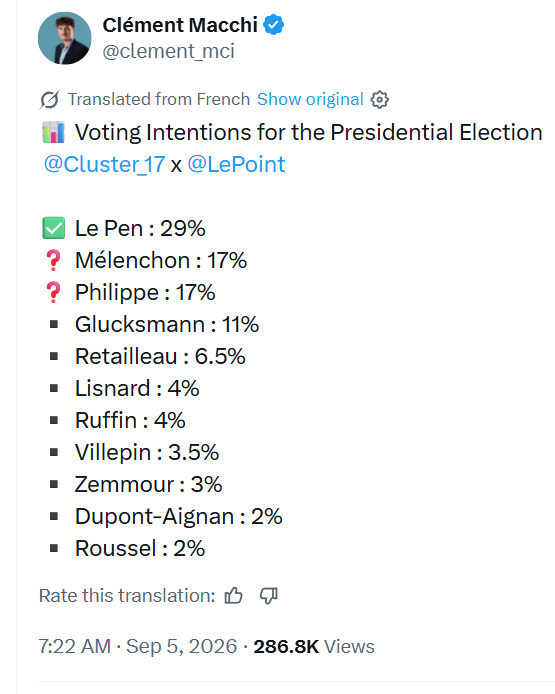Open the @clement_mci handle
555x694 pixels.
pos(168,51)
